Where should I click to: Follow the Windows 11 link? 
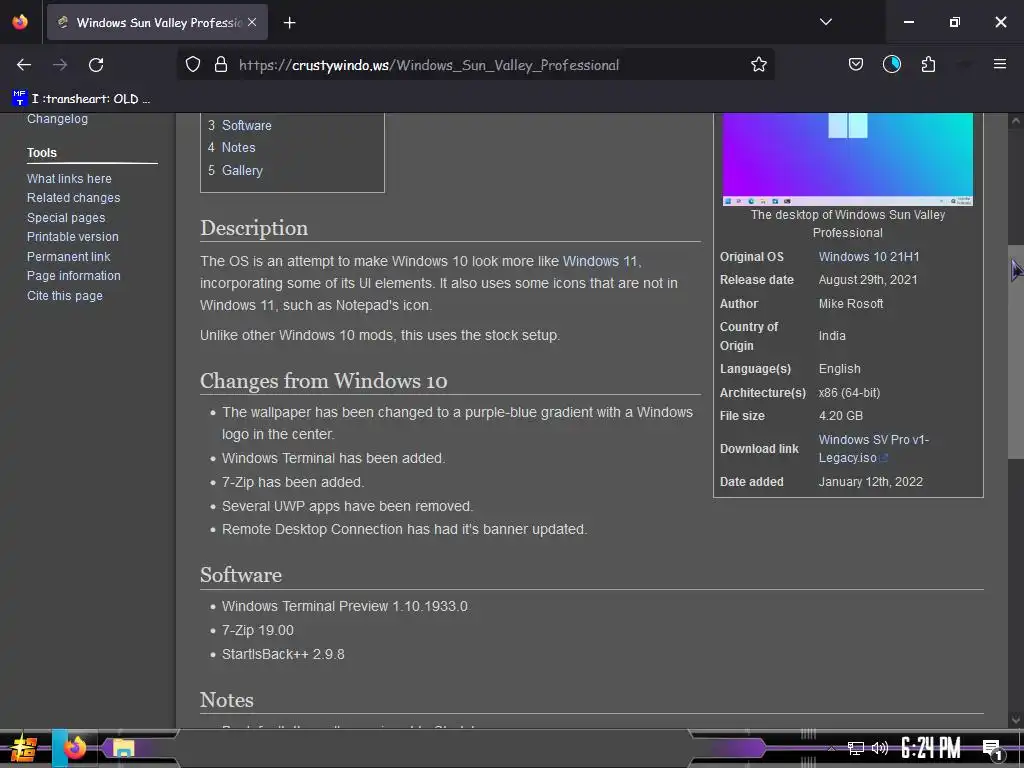(600, 261)
